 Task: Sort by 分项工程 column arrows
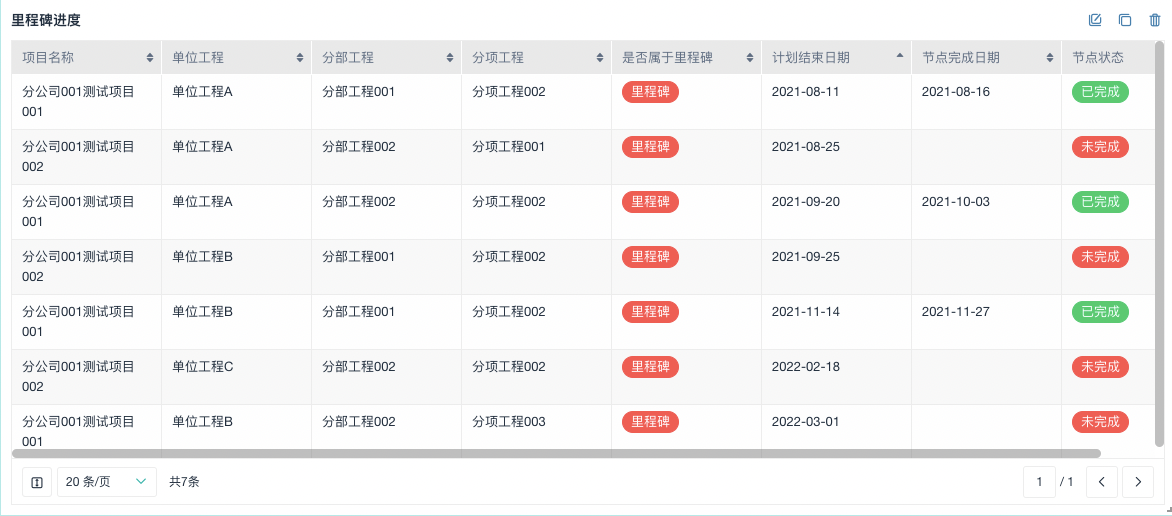600,58
